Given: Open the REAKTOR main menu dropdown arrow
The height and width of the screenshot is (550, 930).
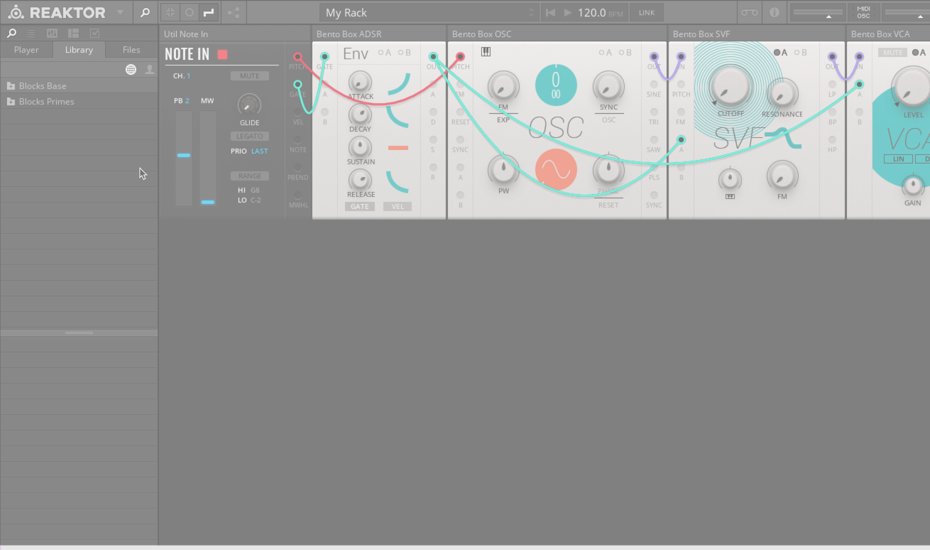Looking at the screenshot, I should tap(121, 13).
